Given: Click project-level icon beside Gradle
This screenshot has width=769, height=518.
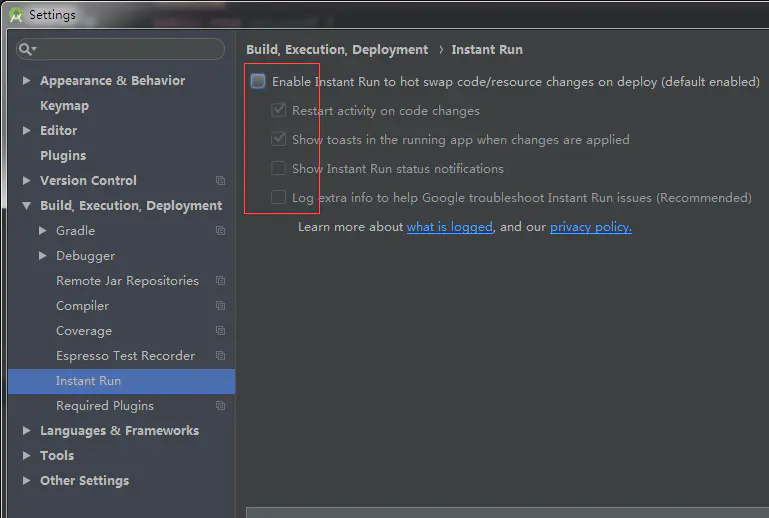Looking at the screenshot, I should pos(221,231).
